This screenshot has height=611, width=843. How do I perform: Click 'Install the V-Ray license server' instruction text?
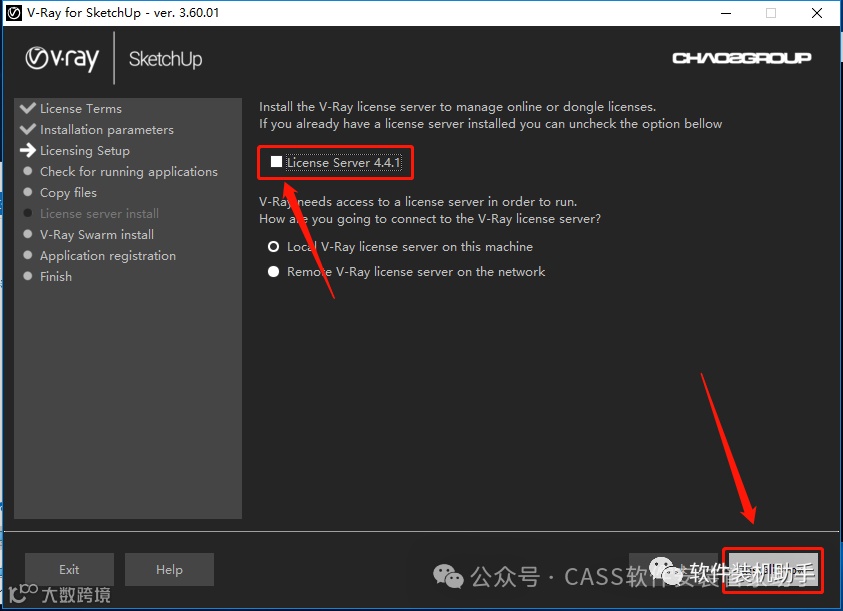458,106
